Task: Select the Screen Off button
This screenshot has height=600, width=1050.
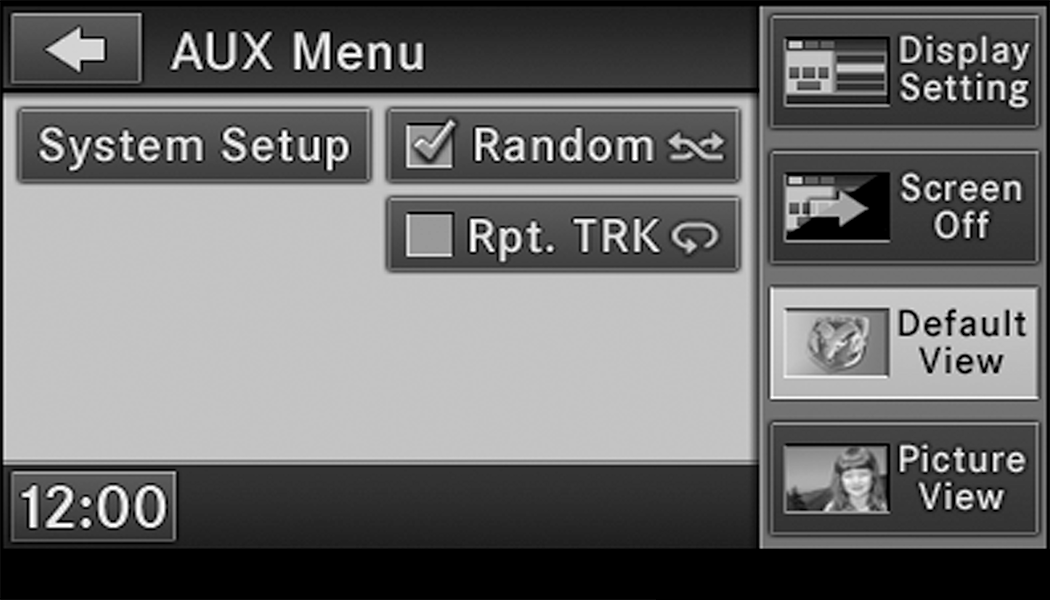Action: pos(904,208)
